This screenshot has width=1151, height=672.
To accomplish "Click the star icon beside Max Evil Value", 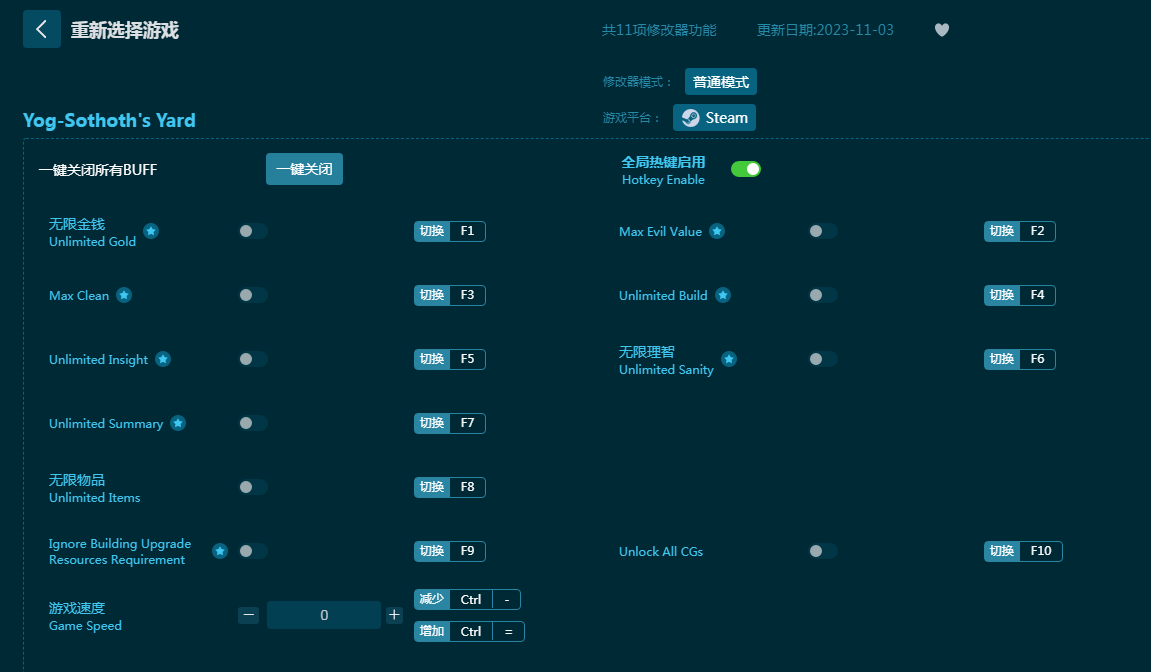I will pyautogui.click(x=717, y=231).
